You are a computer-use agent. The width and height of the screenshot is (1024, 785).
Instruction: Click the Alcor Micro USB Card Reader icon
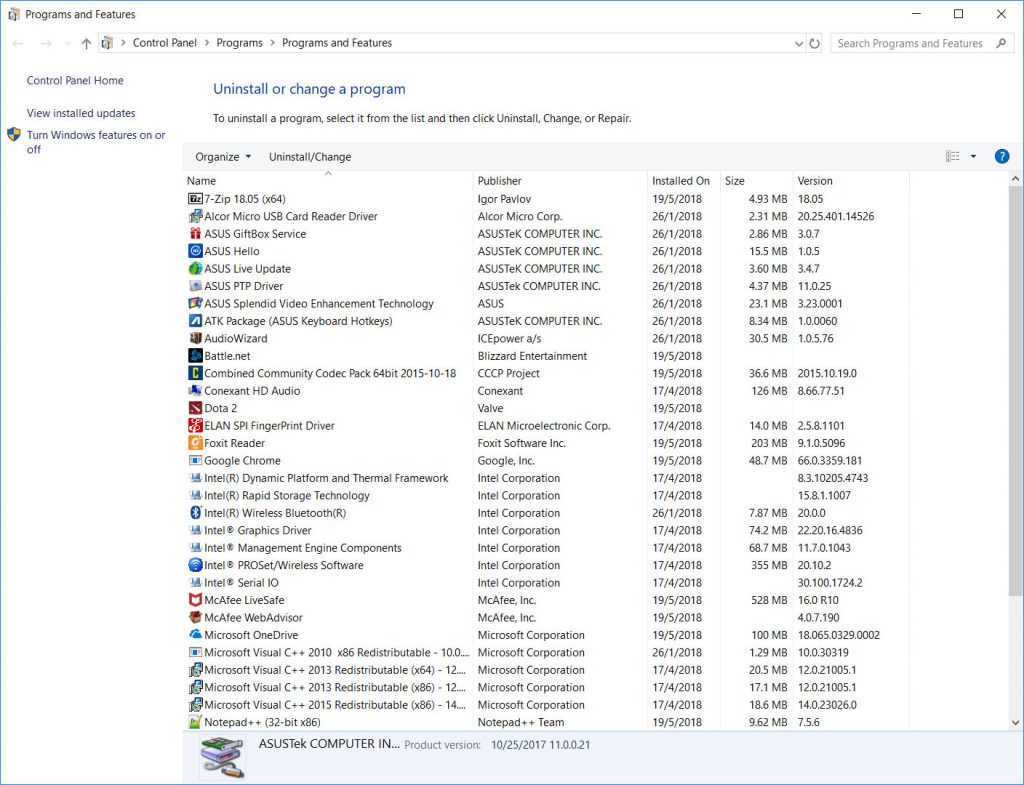click(195, 216)
